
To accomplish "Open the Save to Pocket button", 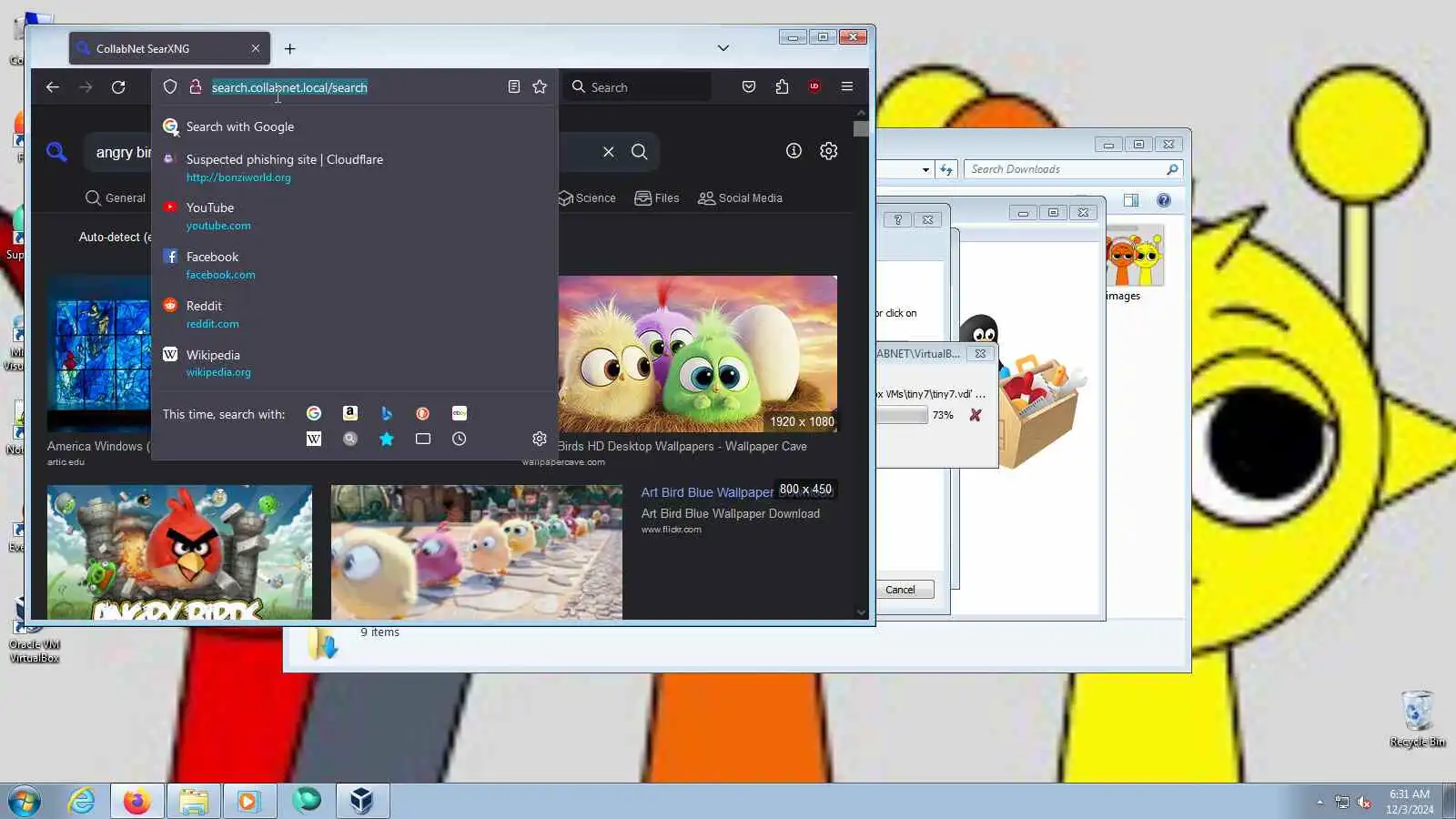I will (x=749, y=86).
